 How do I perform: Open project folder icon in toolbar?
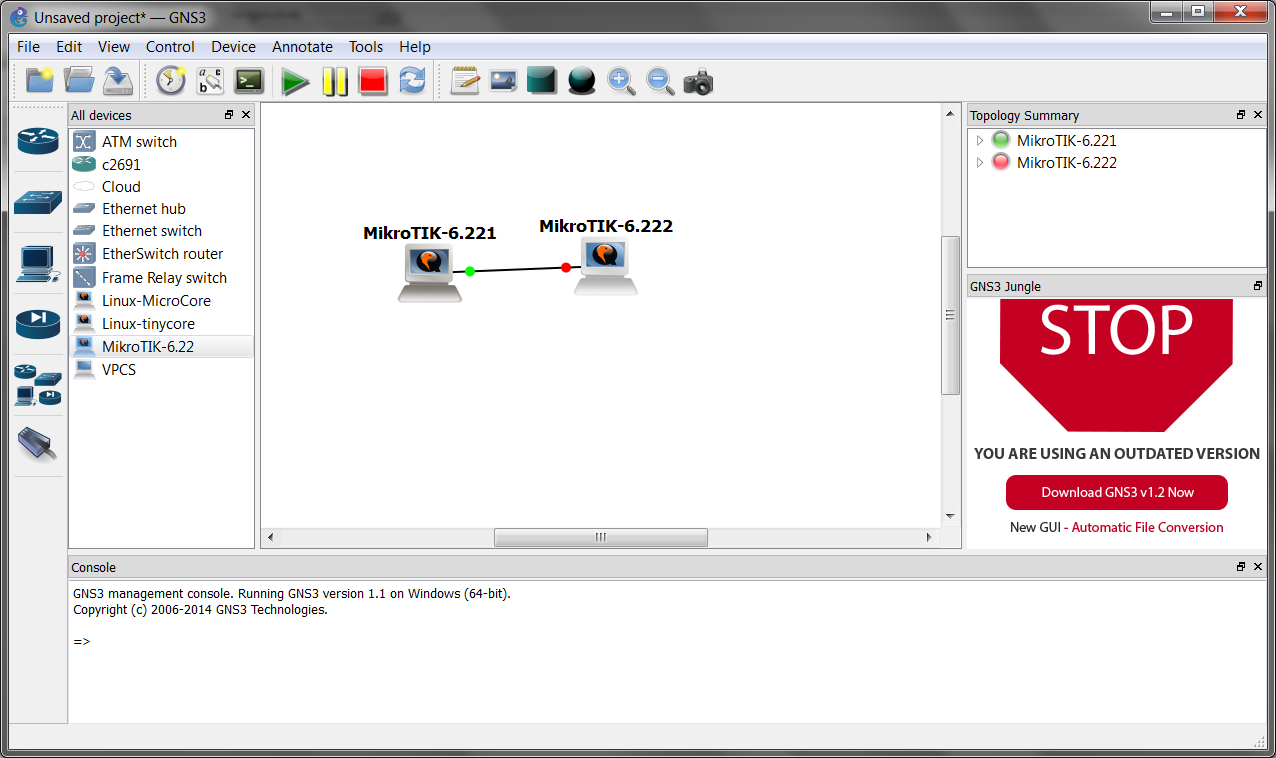(x=79, y=81)
